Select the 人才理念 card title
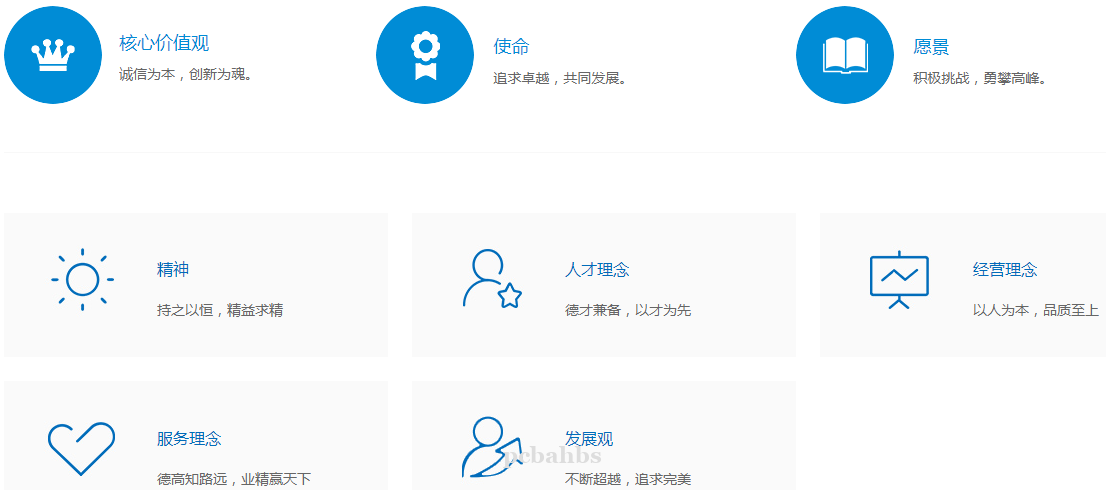1106x490 pixels. click(597, 270)
